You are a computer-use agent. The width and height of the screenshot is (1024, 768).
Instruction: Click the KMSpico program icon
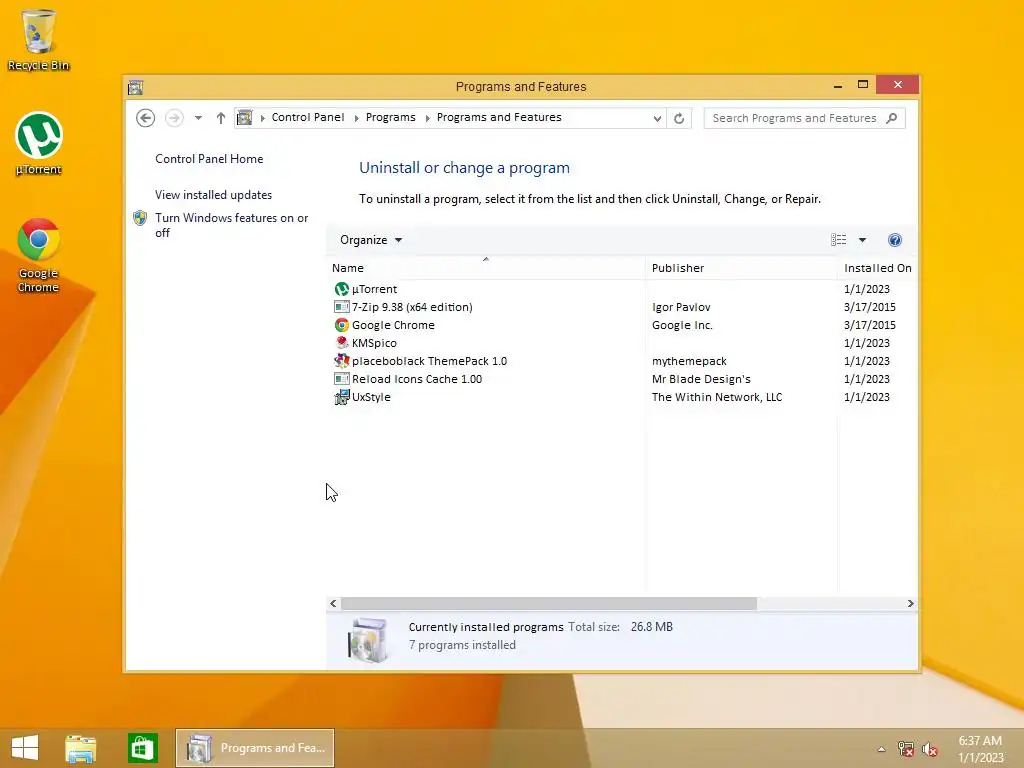(x=342, y=343)
